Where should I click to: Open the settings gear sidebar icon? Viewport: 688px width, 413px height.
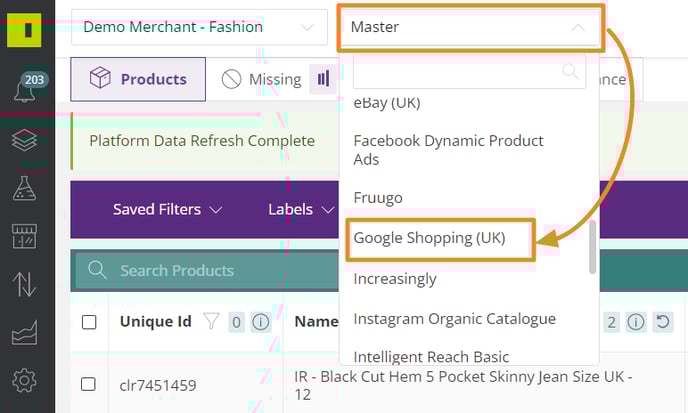click(x=24, y=380)
